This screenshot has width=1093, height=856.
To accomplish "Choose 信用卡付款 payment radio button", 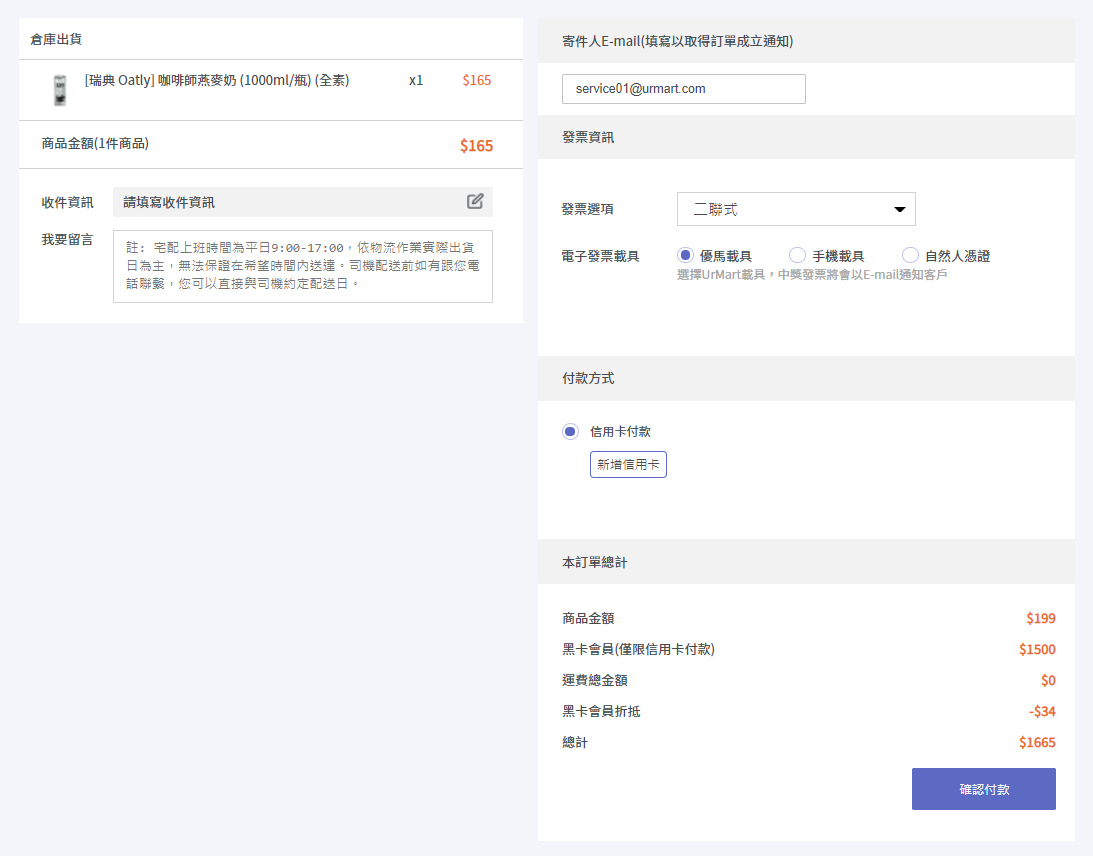I will [x=570, y=431].
